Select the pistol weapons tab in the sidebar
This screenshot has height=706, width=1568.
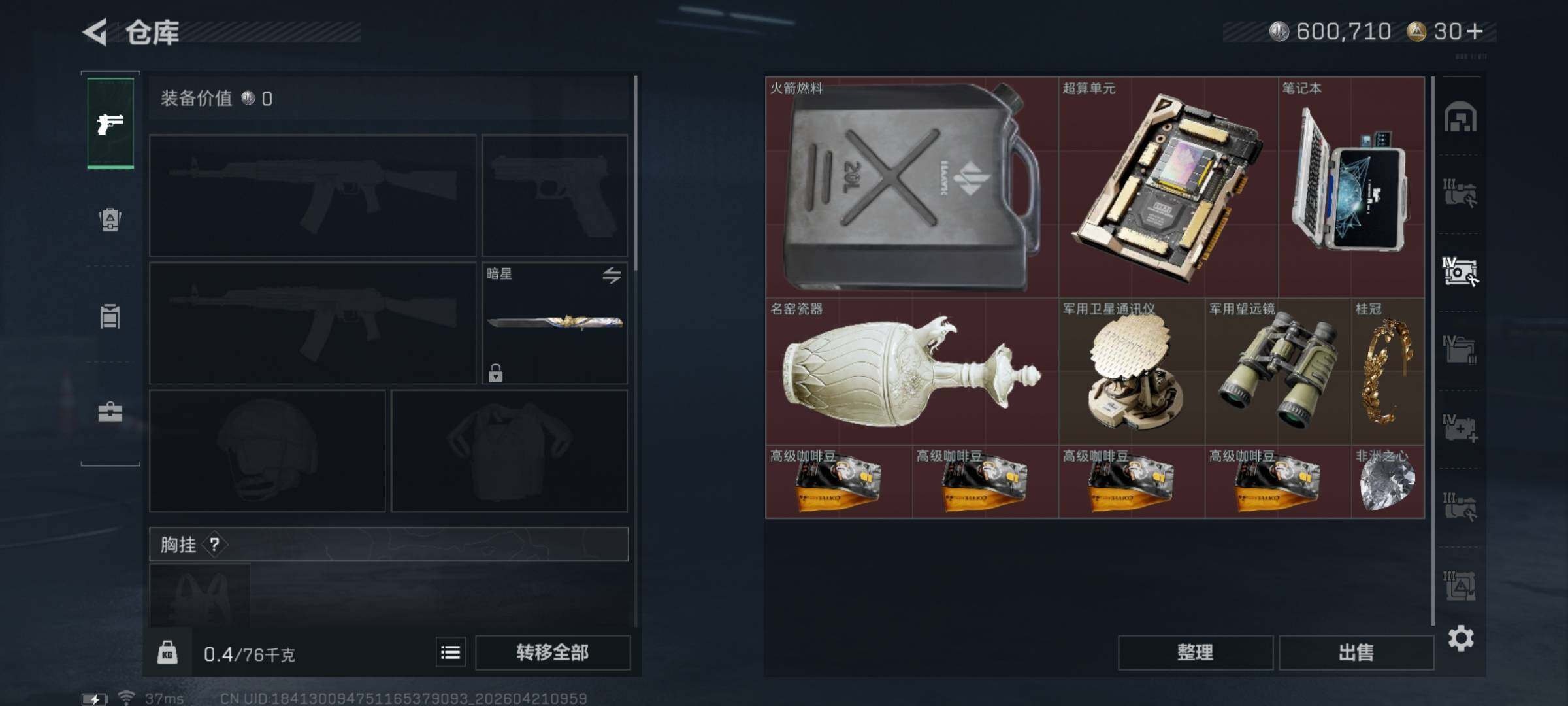(110, 123)
